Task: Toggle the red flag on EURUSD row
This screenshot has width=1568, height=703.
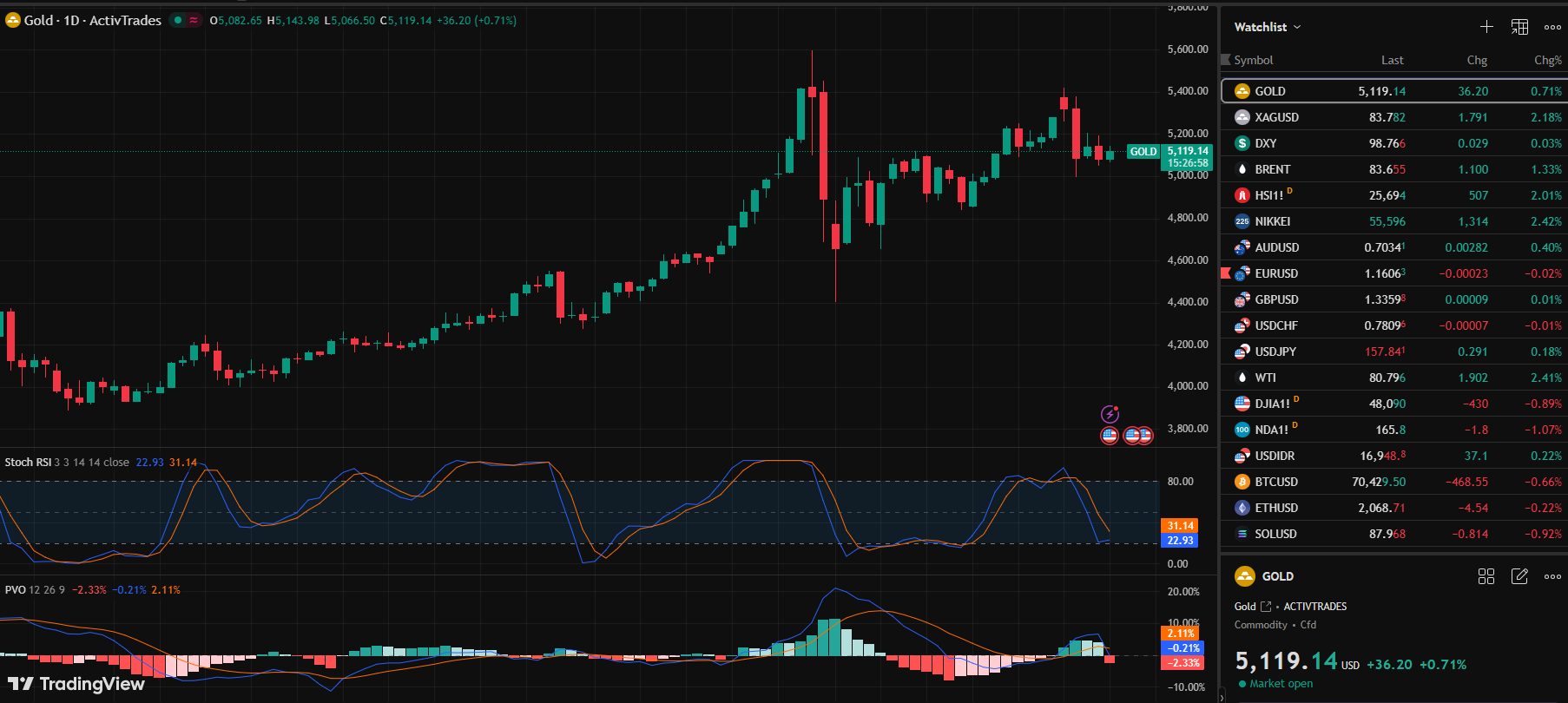Action: point(1226,273)
